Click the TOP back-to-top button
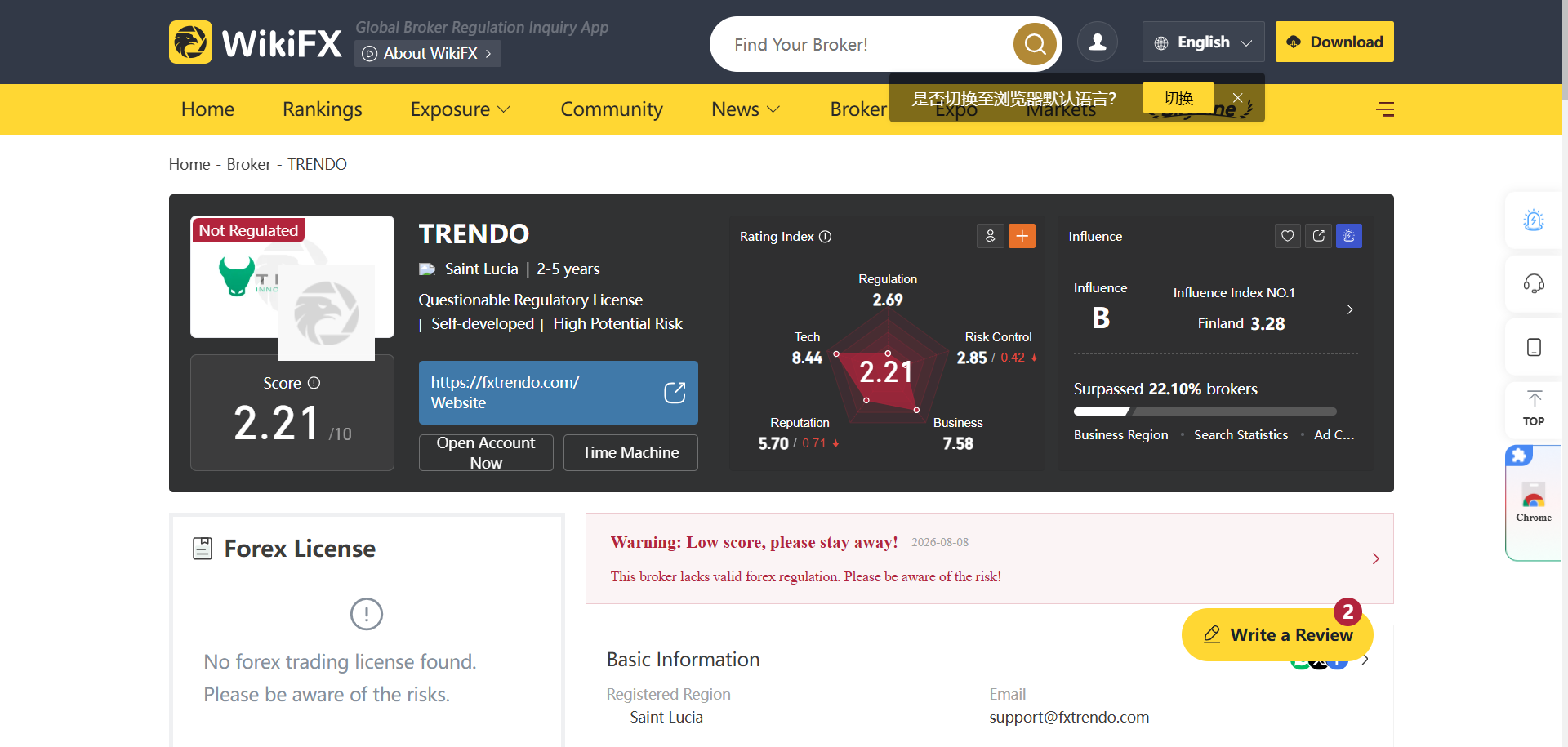The height and width of the screenshot is (747, 1568). 1534,408
